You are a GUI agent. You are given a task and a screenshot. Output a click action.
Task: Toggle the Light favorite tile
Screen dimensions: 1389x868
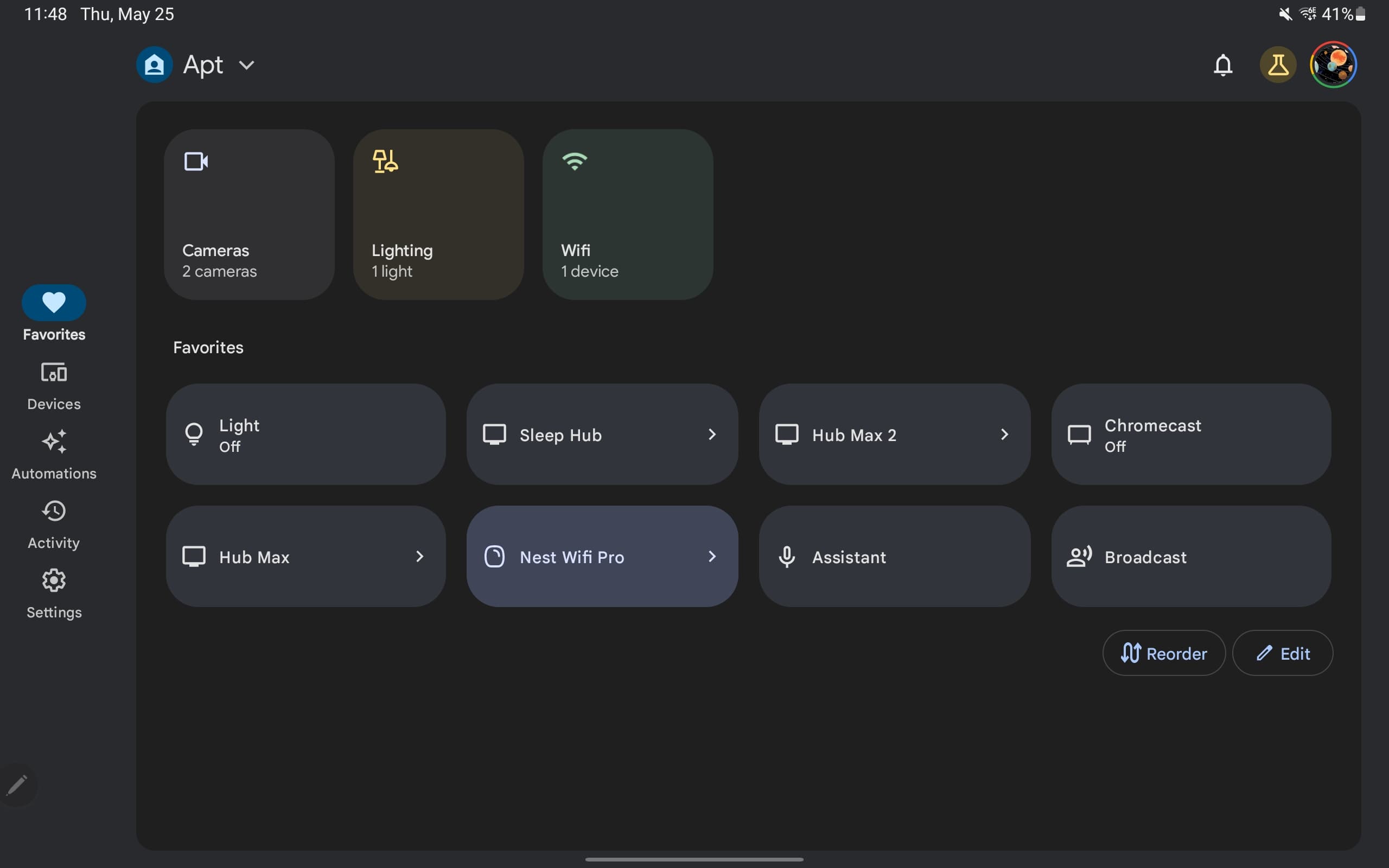(x=305, y=435)
